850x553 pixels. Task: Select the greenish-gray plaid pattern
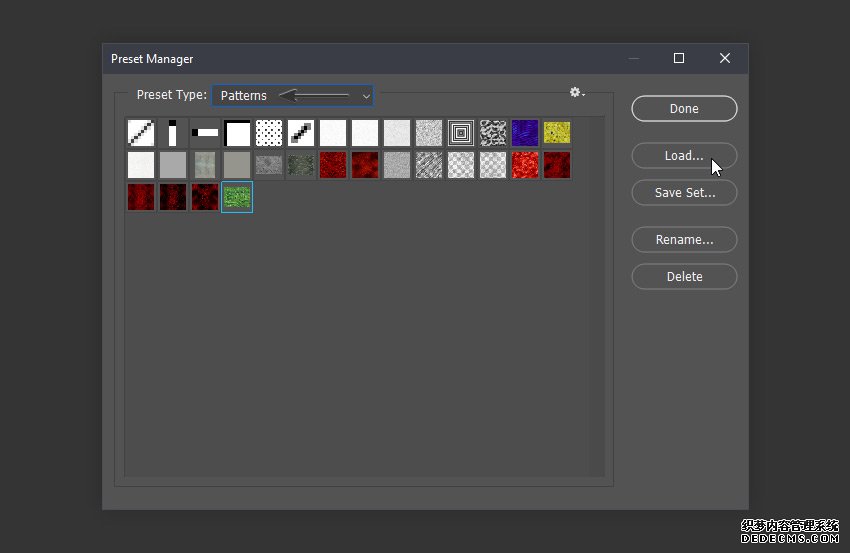205,165
